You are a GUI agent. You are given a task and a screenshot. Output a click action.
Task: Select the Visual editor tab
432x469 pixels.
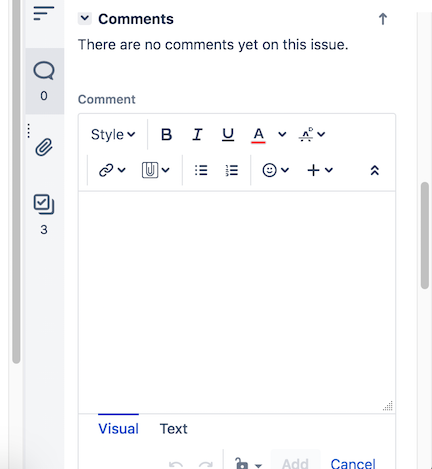tap(118, 429)
